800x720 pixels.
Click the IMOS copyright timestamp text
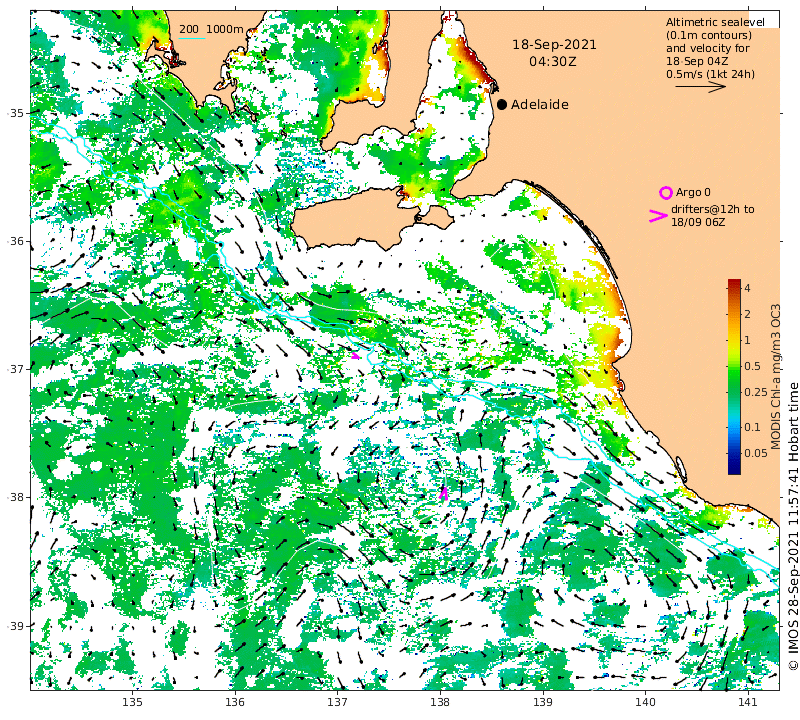pos(793,526)
